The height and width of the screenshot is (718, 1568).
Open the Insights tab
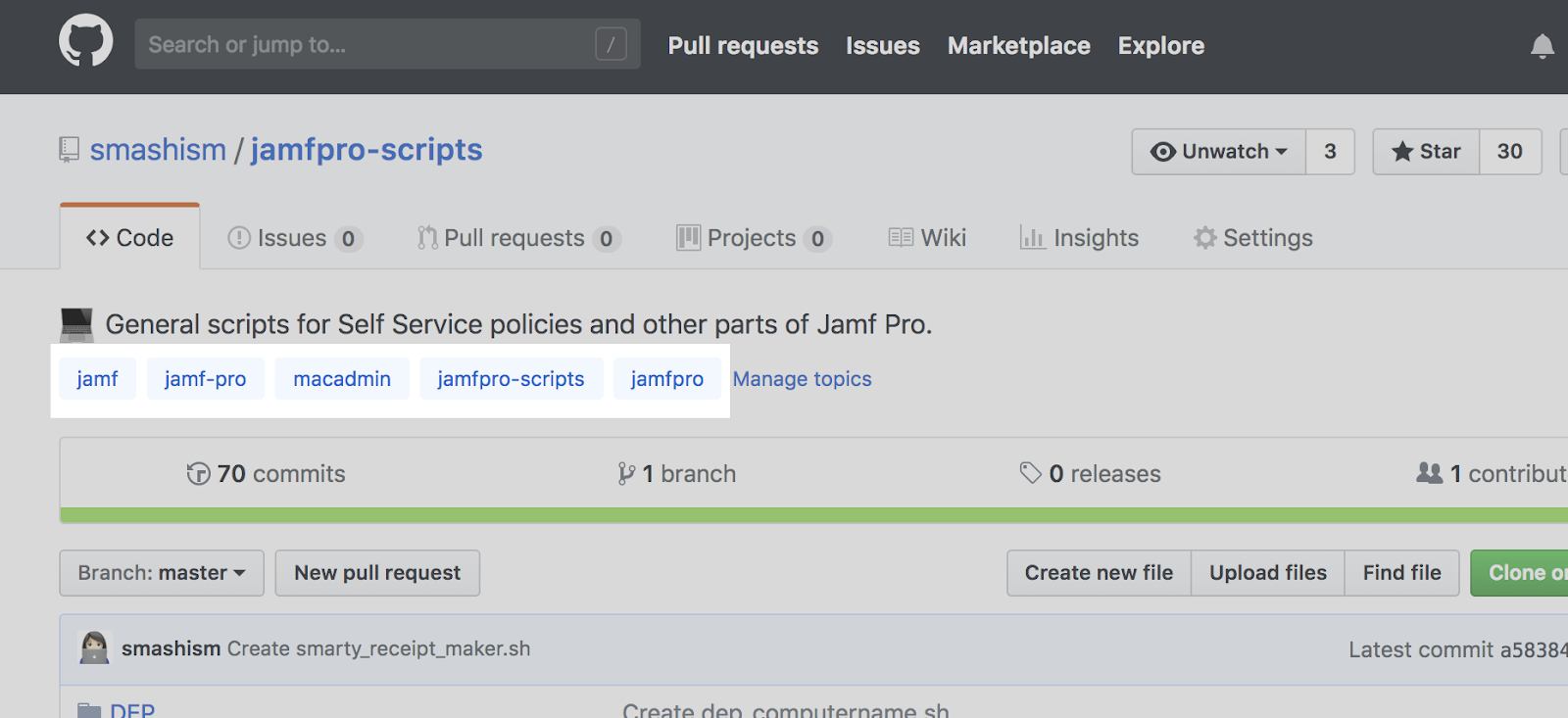pyautogui.click(x=1080, y=238)
